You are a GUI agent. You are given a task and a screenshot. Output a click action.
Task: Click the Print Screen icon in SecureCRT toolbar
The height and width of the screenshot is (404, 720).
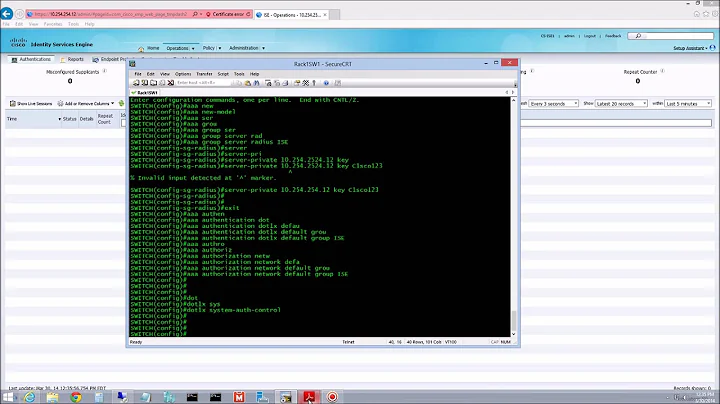[x=268, y=83]
